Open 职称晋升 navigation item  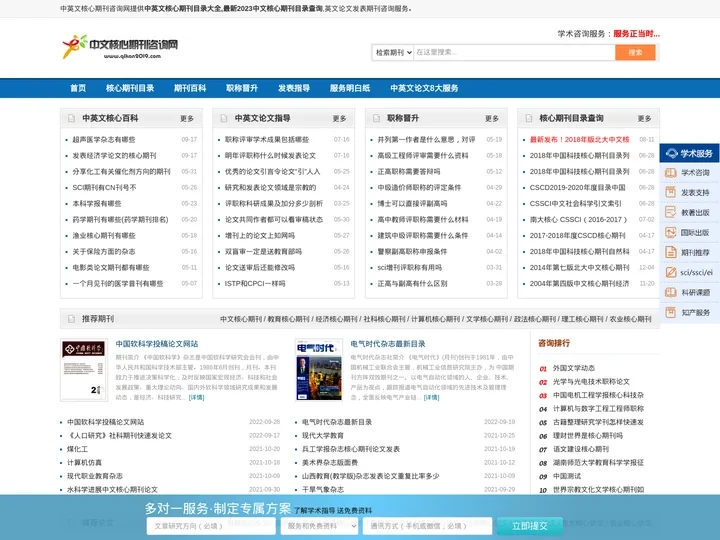[242, 88]
